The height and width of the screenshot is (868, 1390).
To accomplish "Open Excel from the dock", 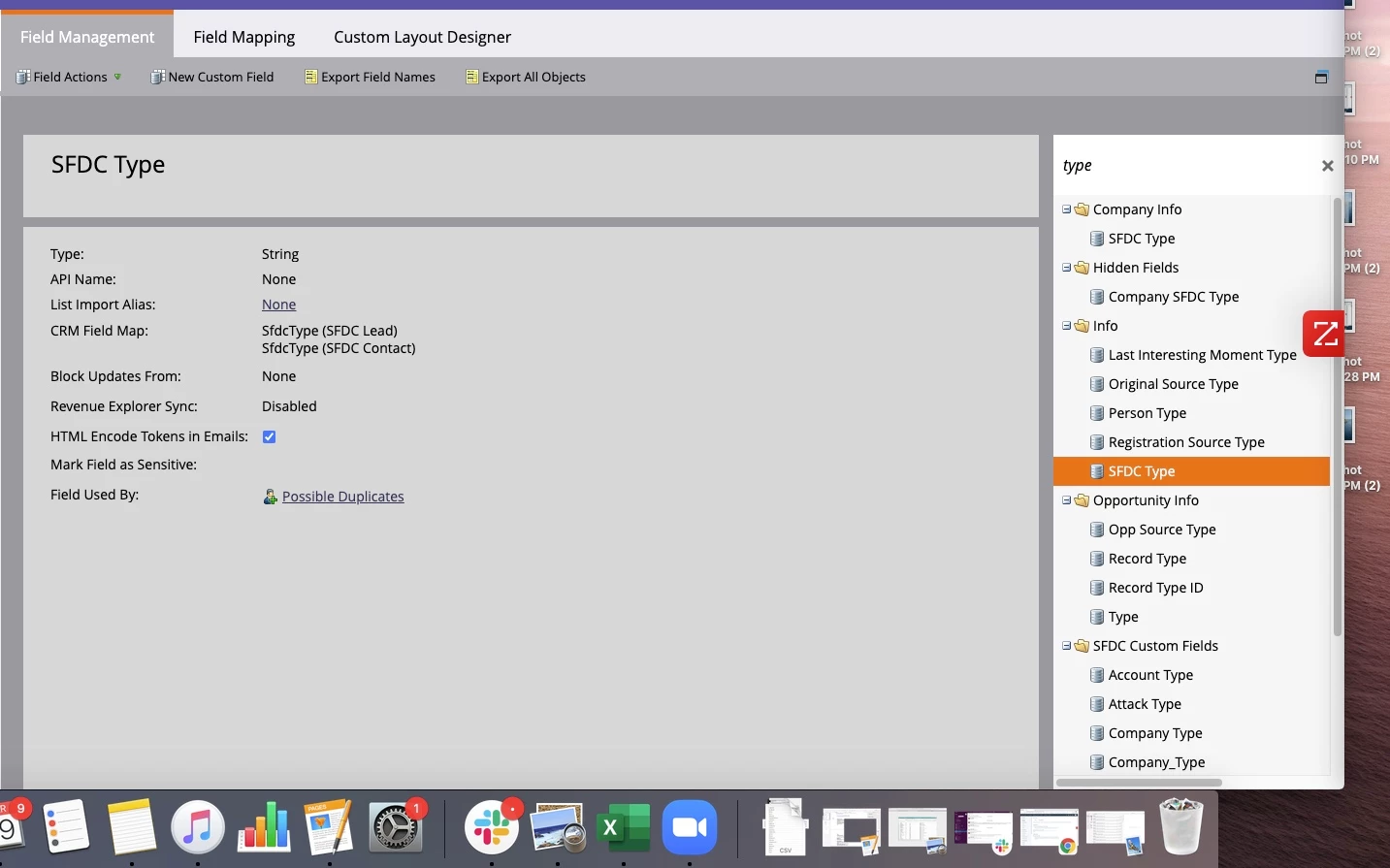I will [624, 826].
